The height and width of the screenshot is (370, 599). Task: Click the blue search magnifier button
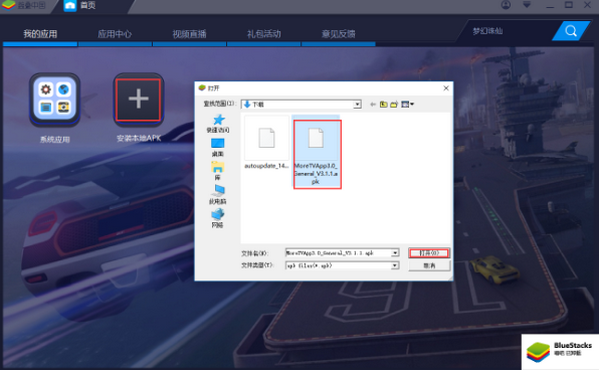pyautogui.click(x=571, y=31)
